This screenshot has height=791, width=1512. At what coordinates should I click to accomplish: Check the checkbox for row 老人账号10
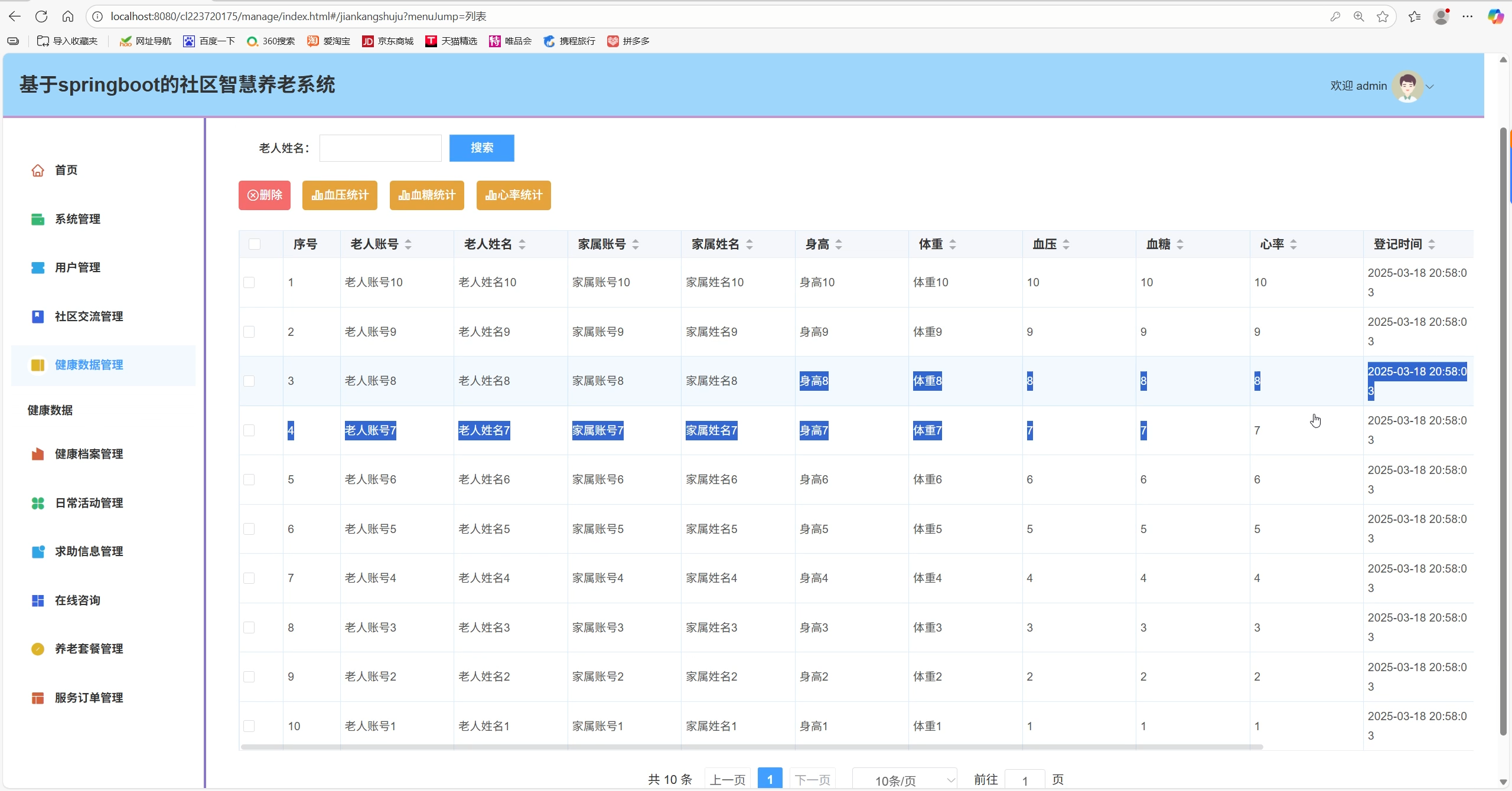click(x=249, y=283)
